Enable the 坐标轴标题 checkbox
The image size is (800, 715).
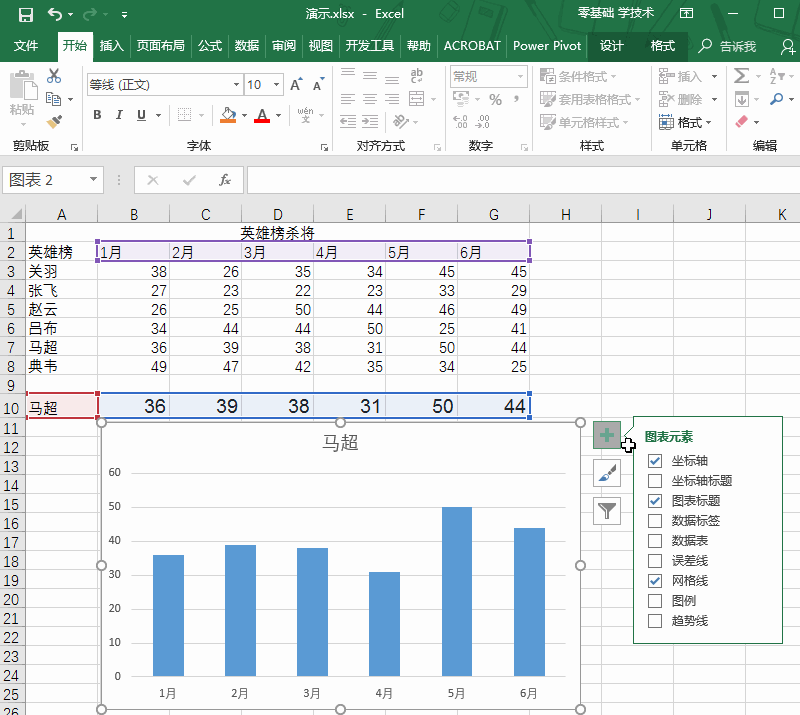click(x=655, y=481)
